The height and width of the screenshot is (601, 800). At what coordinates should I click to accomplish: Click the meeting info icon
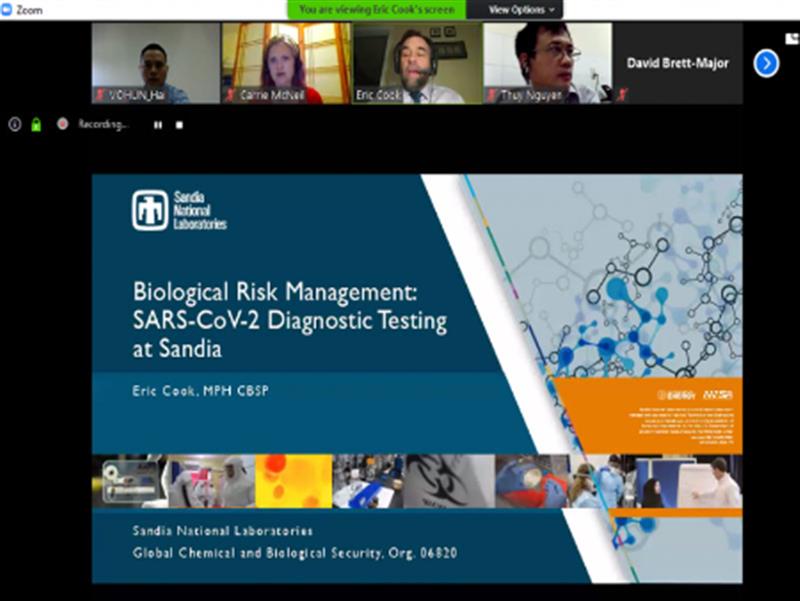(14, 125)
